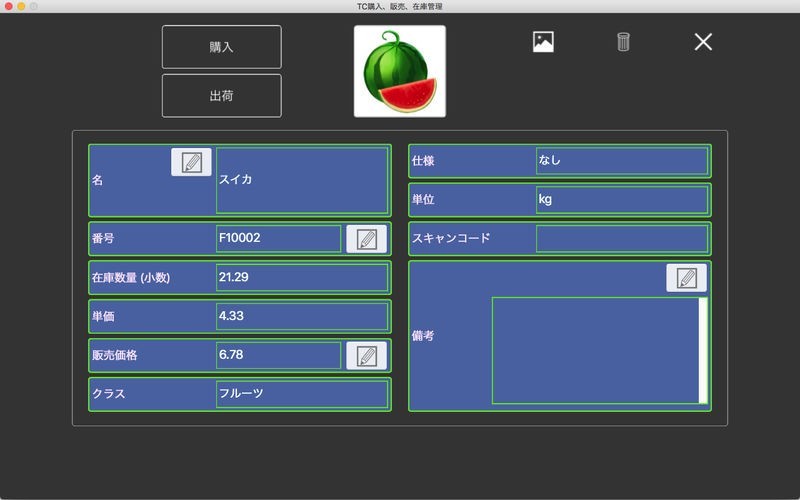Focus the empty スキャンコード field
The height and width of the screenshot is (500, 800).
pos(622,239)
